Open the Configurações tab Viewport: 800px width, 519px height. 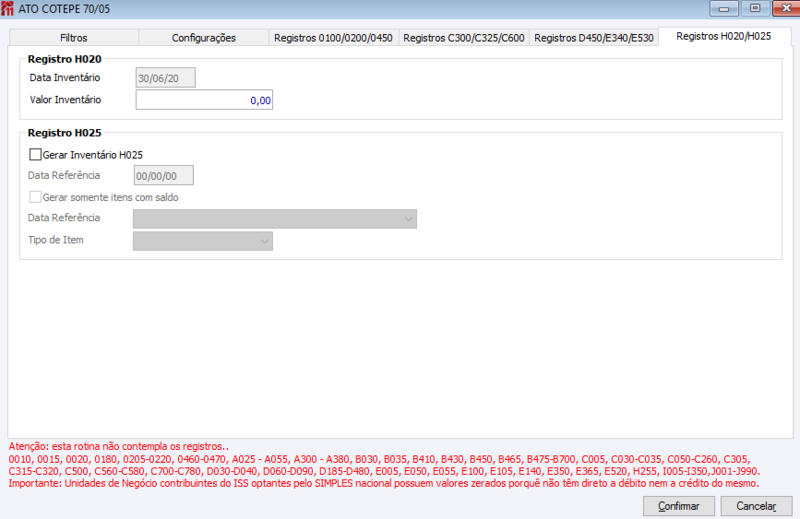point(204,38)
